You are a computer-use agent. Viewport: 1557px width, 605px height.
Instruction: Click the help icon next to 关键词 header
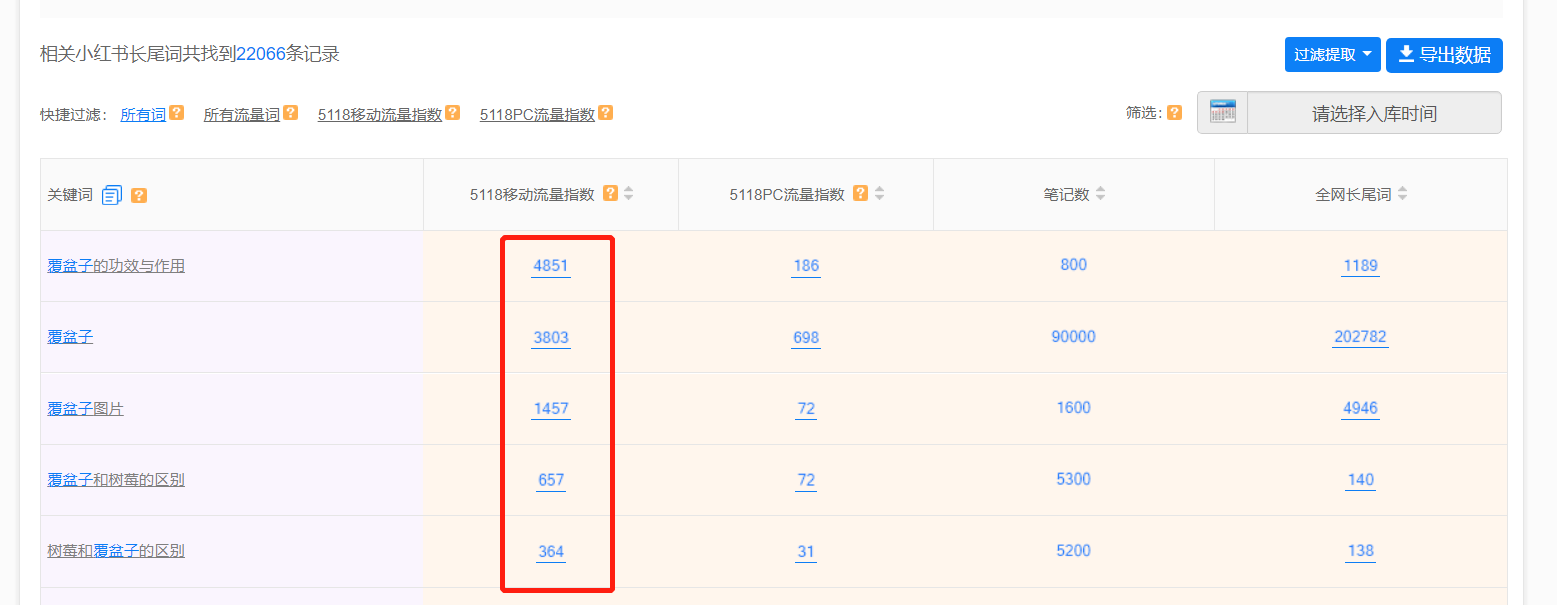tap(139, 195)
